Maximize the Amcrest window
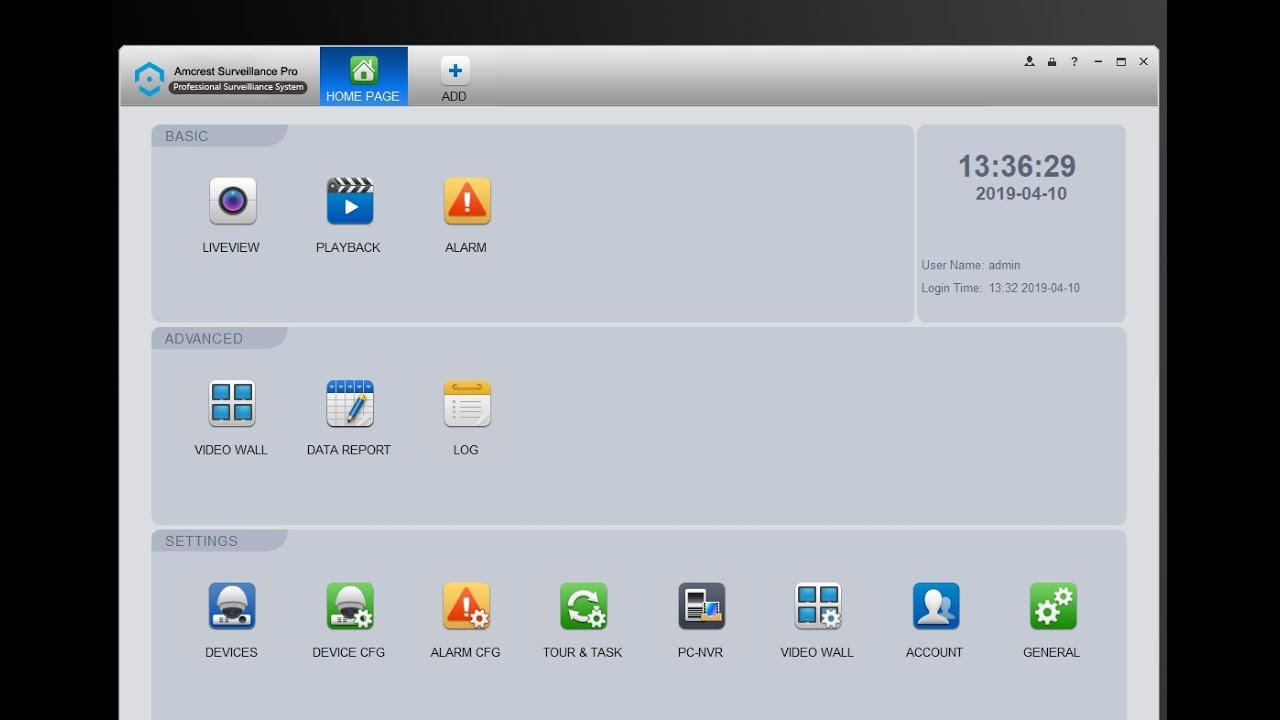This screenshot has width=1280, height=720. point(1121,62)
